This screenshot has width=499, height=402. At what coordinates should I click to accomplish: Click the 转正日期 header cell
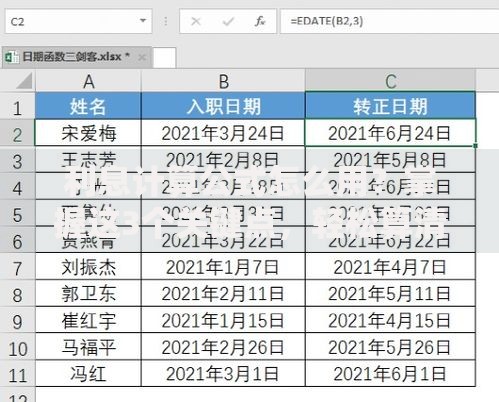click(x=390, y=106)
